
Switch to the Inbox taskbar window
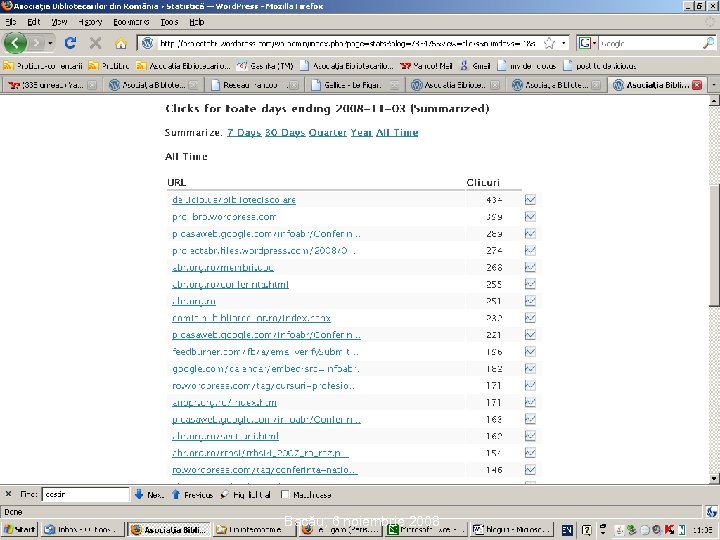pos(83,529)
